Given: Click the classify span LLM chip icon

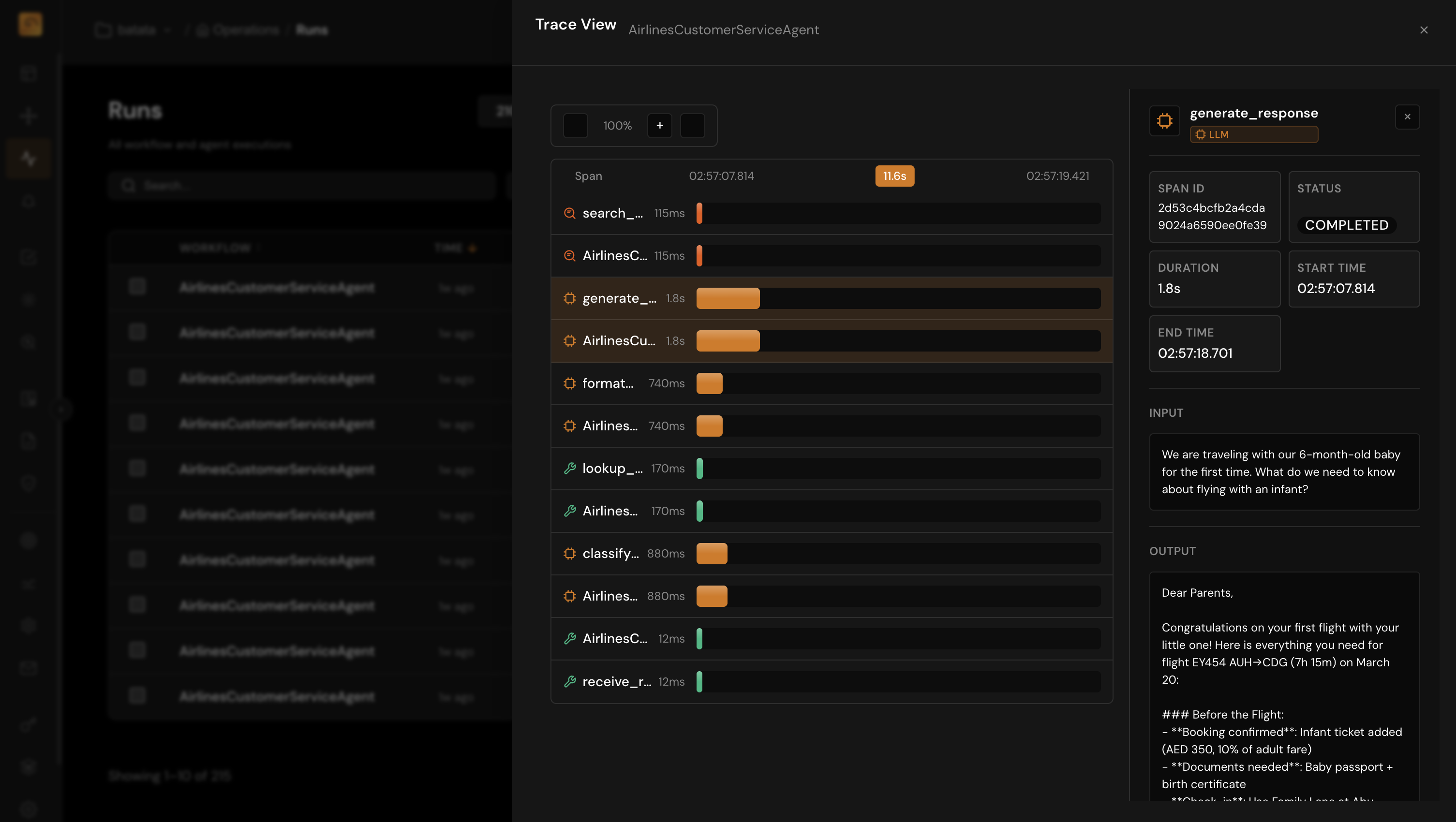Looking at the screenshot, I should (569, 554).
